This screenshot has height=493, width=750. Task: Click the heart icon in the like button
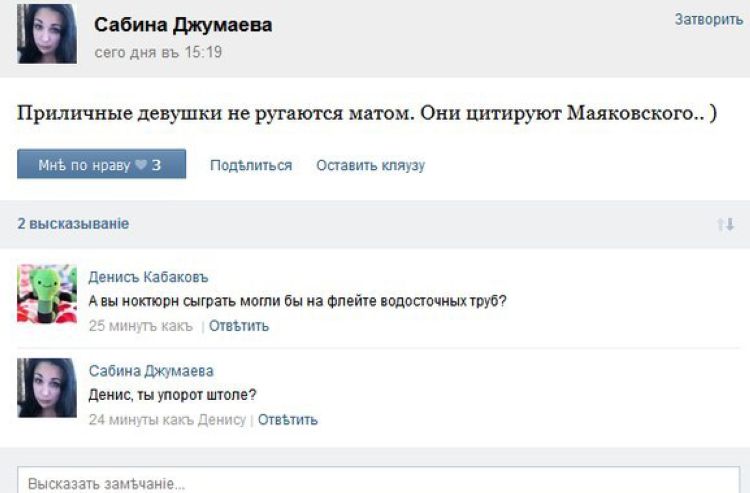(x=141, y=165)
